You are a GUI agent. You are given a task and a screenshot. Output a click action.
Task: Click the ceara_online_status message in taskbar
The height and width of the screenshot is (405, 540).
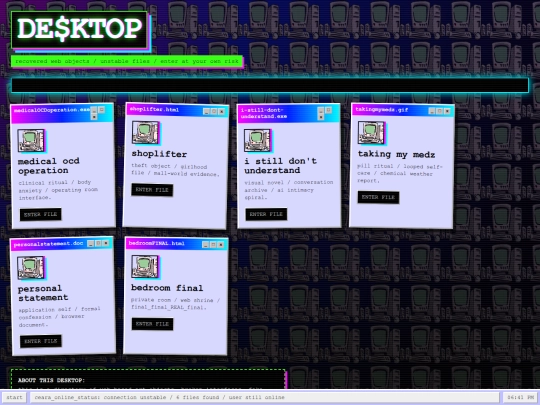click(159, 397)
